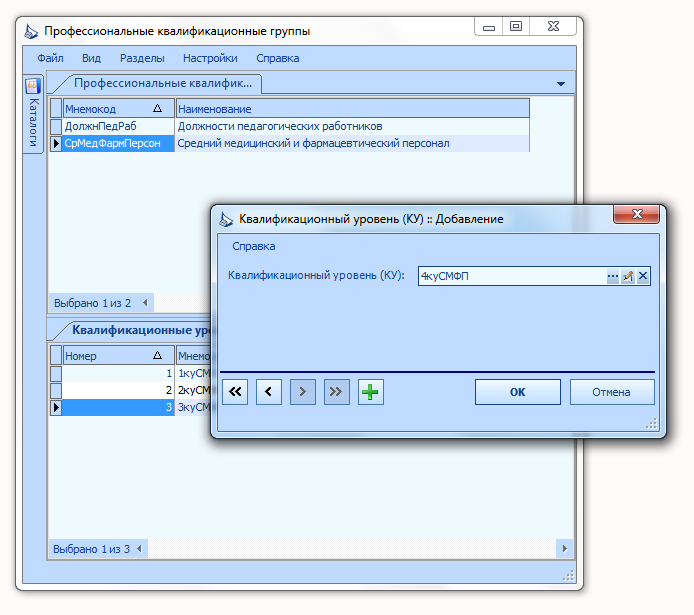Click the 'Квалификационный уровень (КУ):' label

tap(316, 275)
